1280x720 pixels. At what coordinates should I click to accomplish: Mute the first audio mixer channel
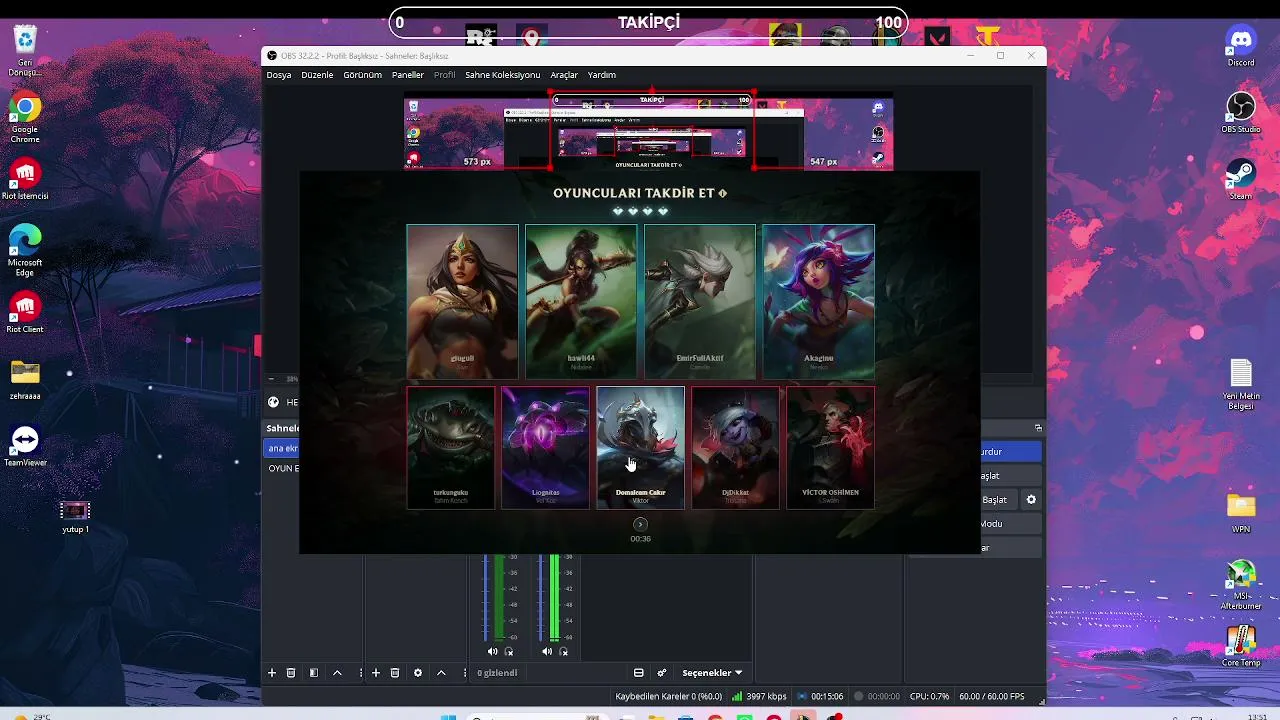pyautogui.click(x=492, y=652)
